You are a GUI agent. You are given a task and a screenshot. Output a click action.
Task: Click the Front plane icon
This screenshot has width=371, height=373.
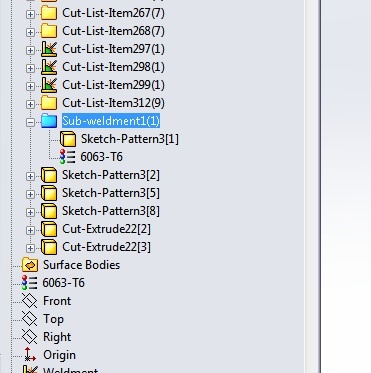[30, 301]
